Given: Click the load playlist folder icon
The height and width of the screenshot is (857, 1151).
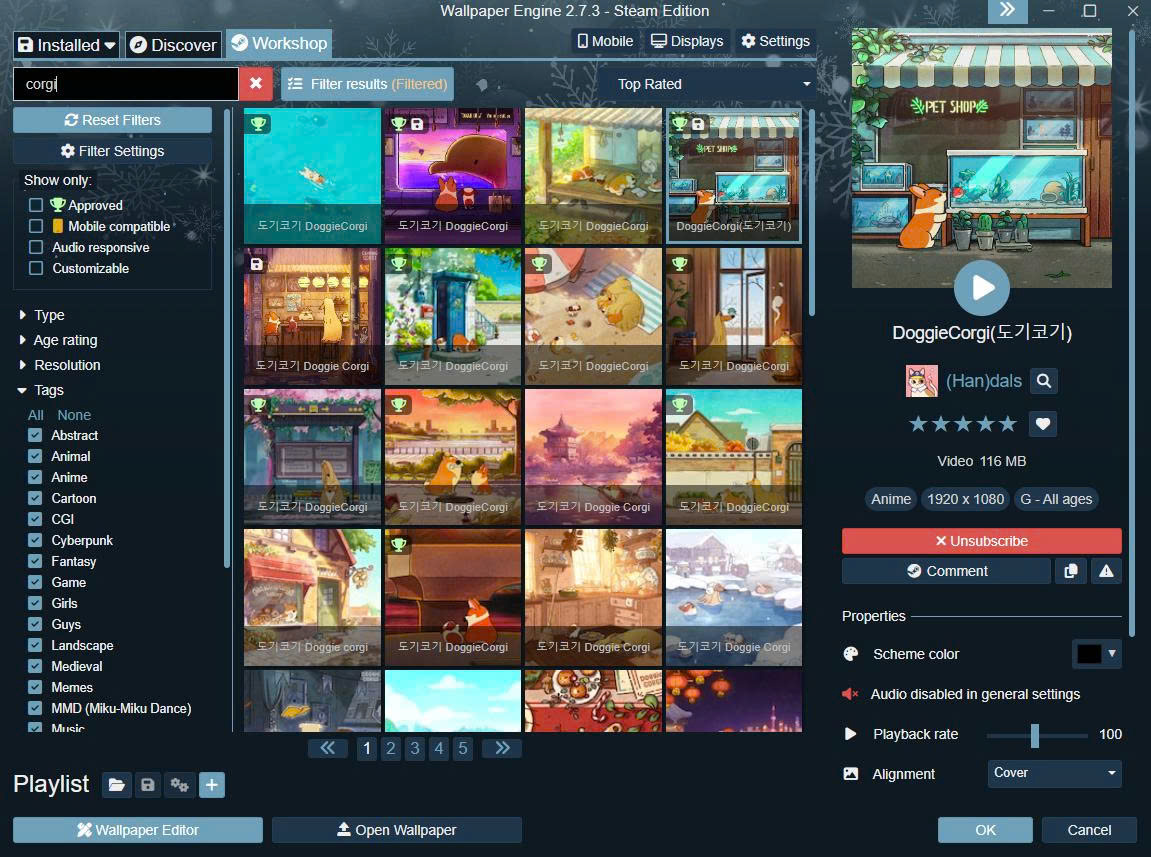Looking at the screenshot, I should point(117,785).
